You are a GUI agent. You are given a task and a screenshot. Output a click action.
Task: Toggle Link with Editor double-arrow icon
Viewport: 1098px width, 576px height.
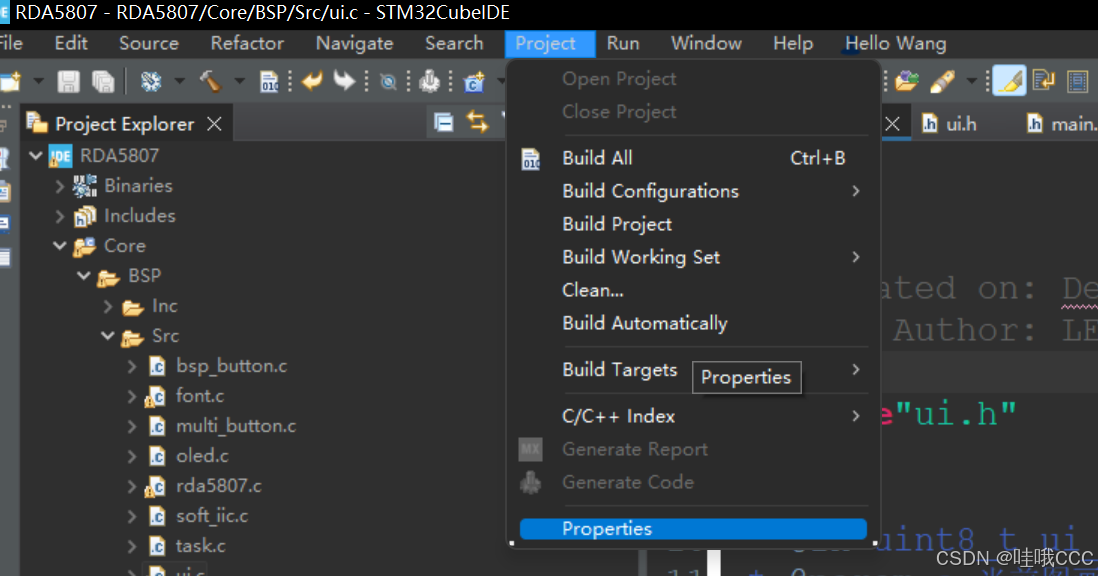coord(478,123)
